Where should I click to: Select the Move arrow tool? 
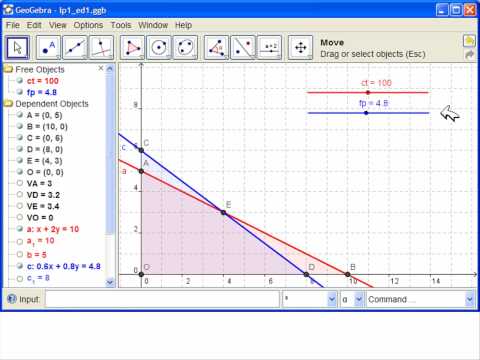click(x=17, y=48)
